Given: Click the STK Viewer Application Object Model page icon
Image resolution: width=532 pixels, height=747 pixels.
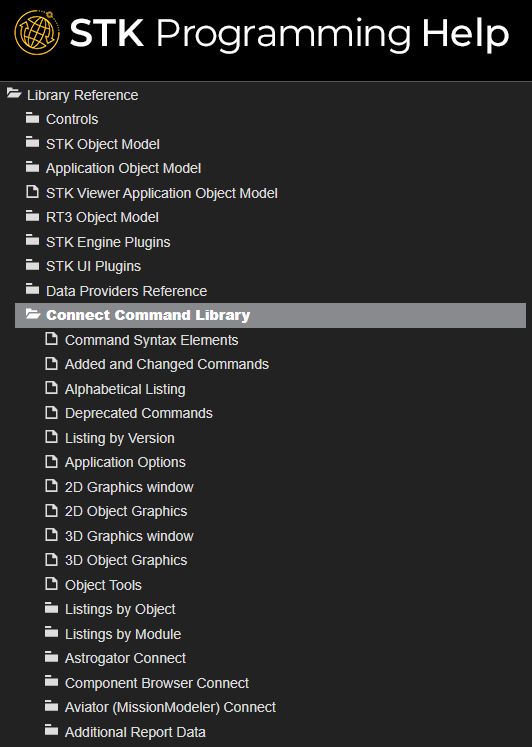Looking at the screenshot, I should pyautogui.click(x=32, y=192).
